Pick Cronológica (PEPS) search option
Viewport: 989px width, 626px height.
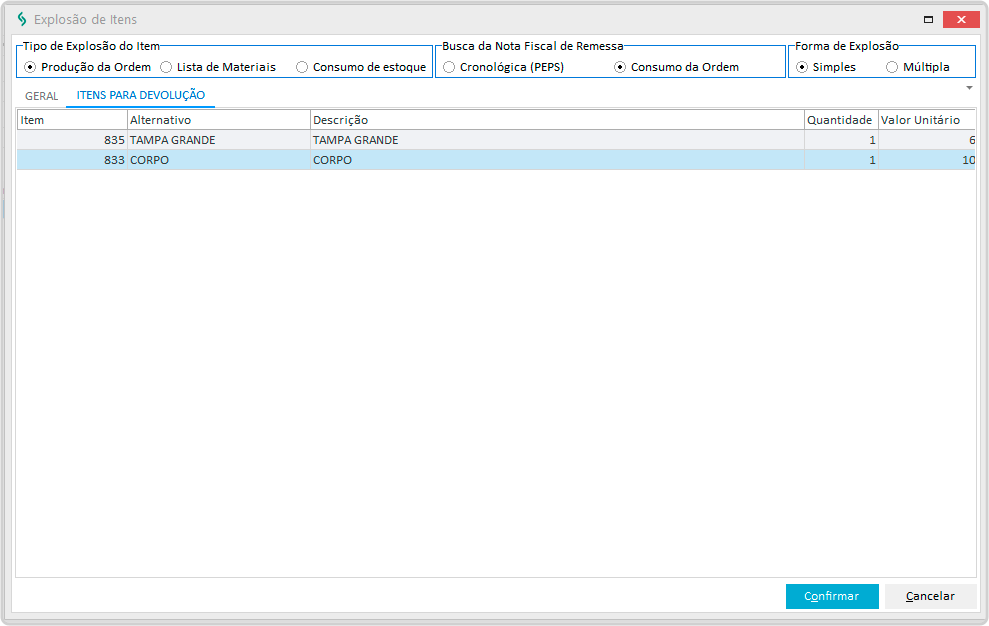click(x=449, y=67)
